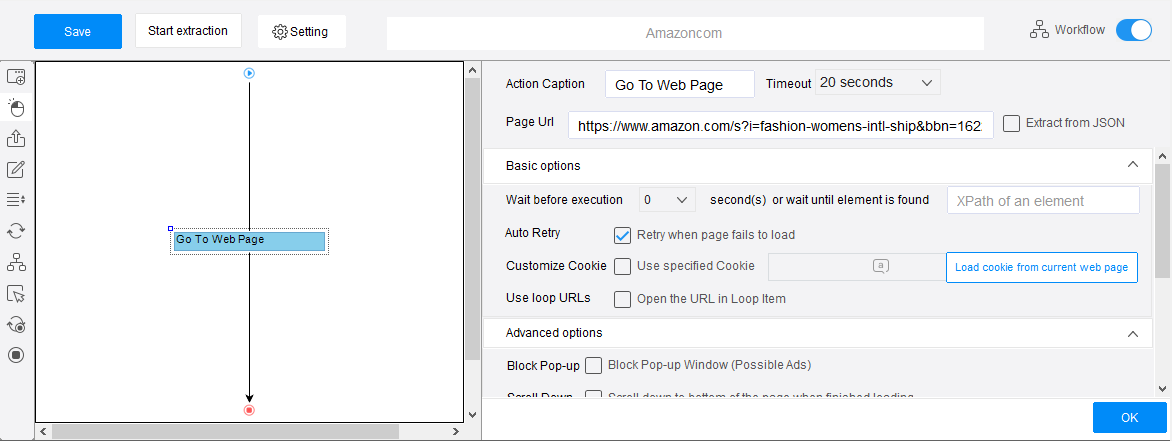Disable the Auto Retry checkbox
The image size is (1172, 441).
(622, 236)
